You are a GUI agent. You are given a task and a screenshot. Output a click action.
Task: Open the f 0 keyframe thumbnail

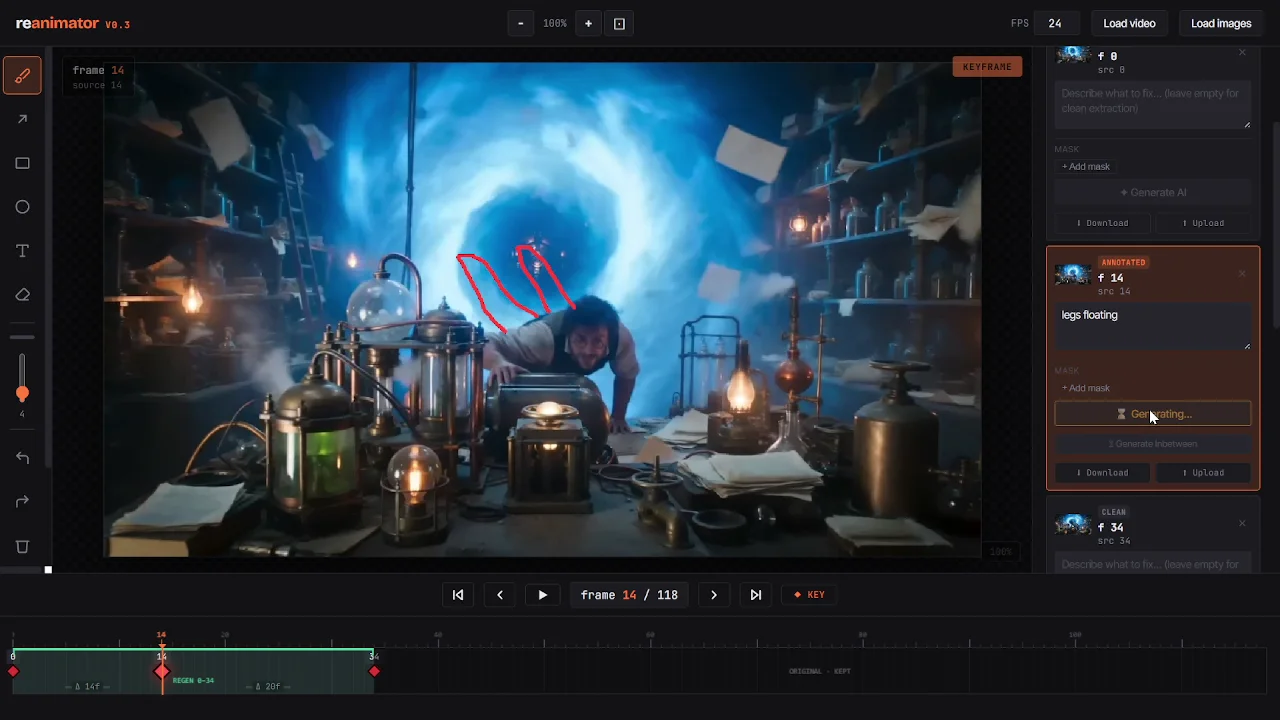[1073, 54]
